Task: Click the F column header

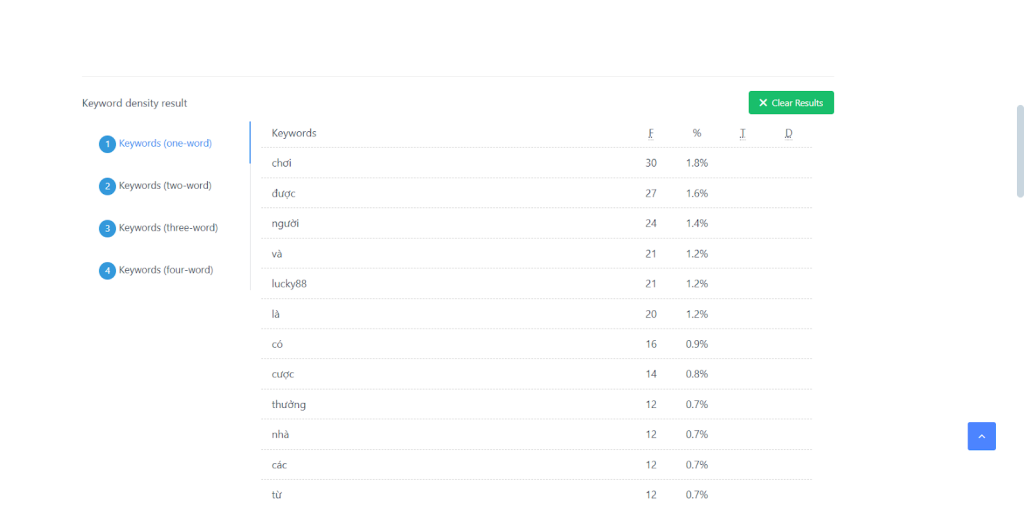Action: [x=651, y=133]
